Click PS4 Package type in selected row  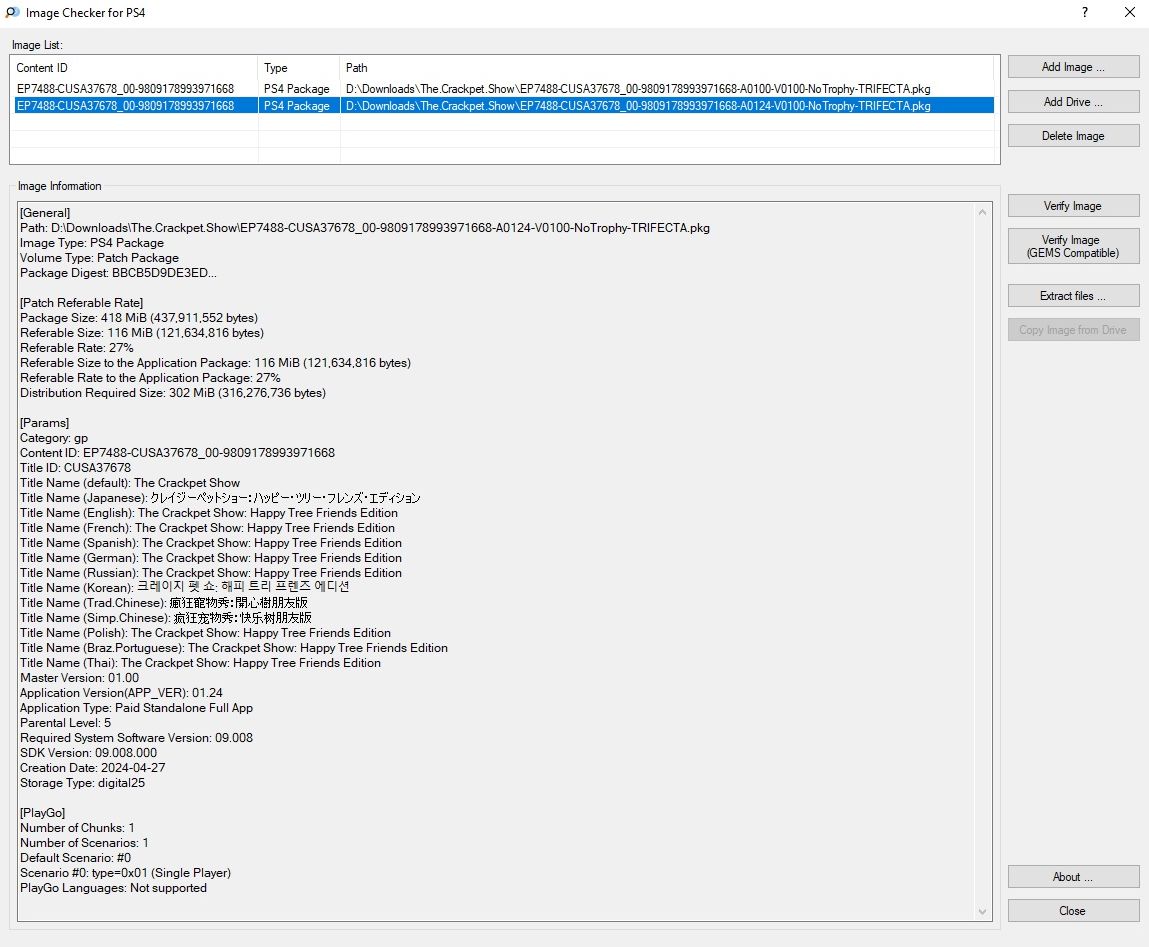[297, 106]
